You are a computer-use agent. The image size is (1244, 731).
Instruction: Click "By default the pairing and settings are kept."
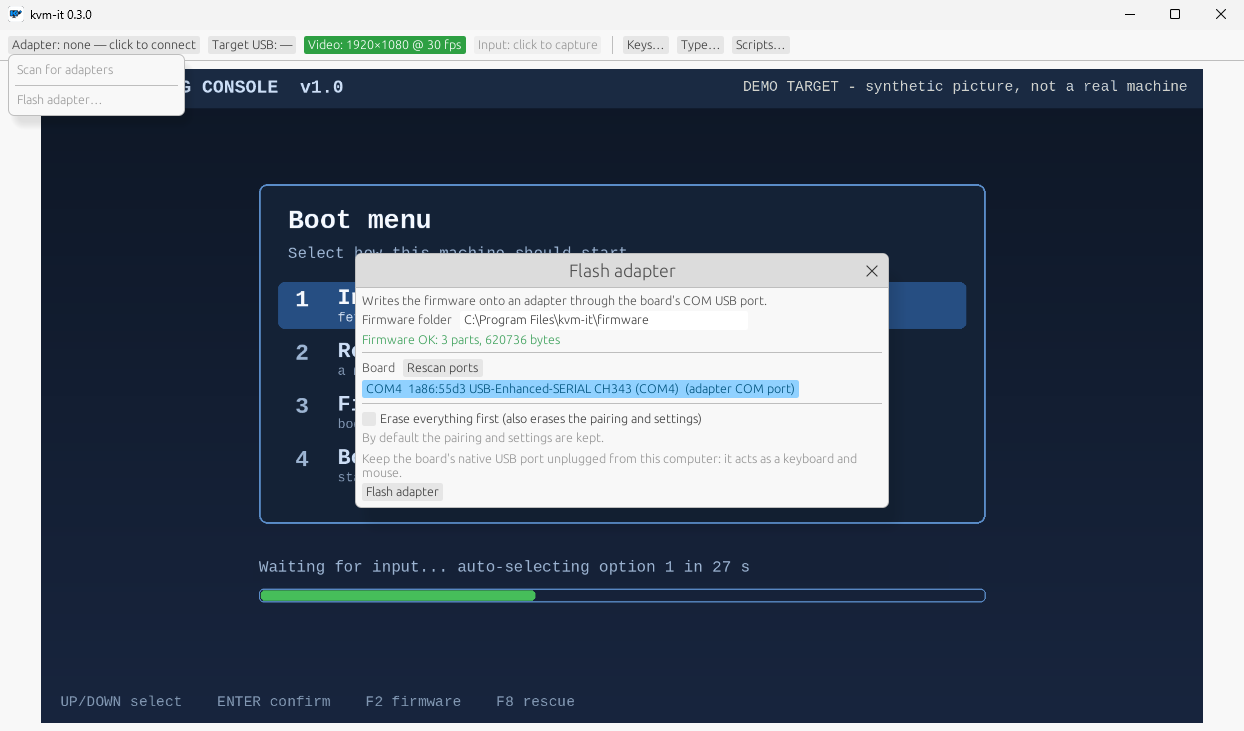[x=483, y=438]
